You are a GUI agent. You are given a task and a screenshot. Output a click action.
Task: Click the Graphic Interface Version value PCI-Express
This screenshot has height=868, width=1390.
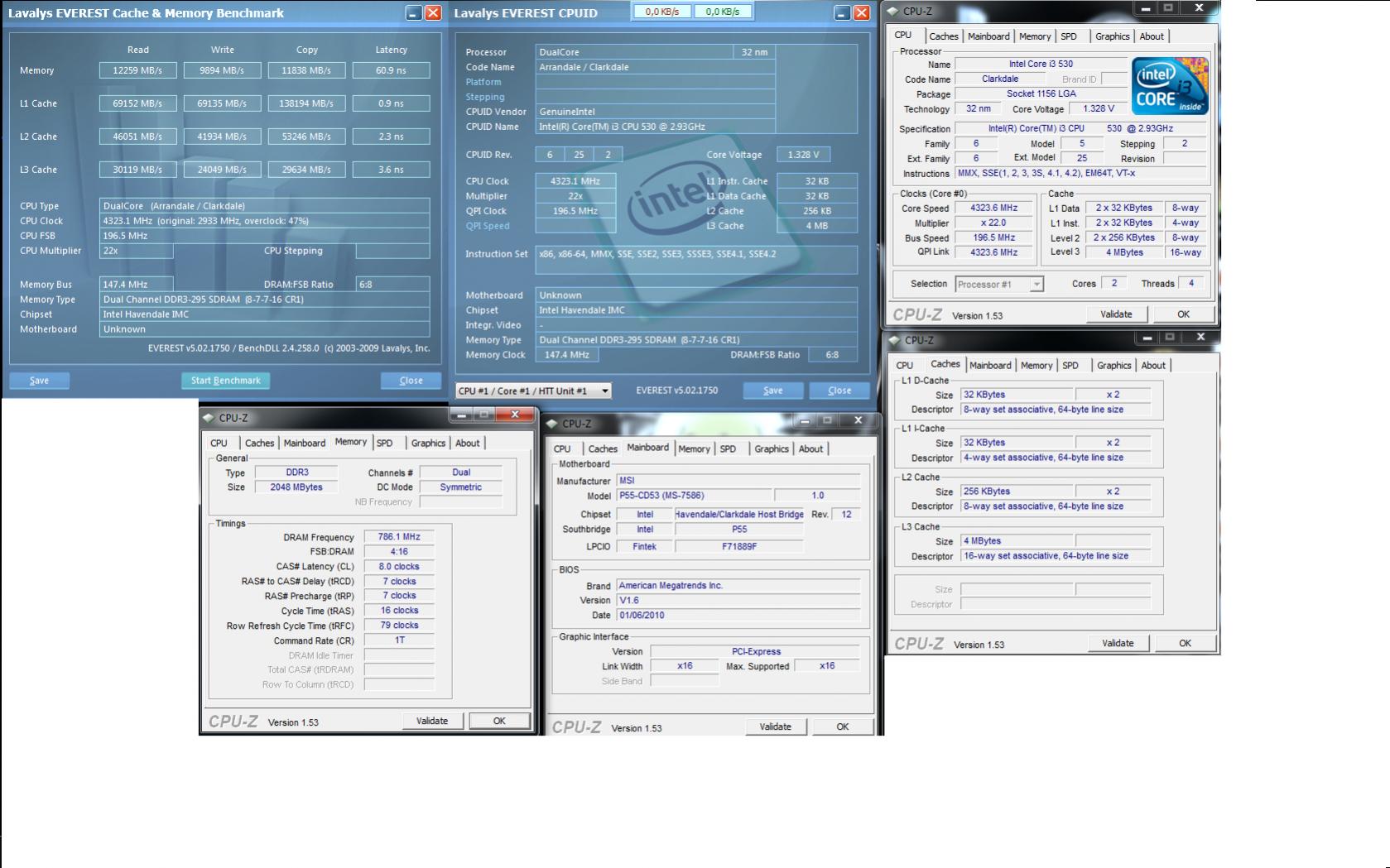point(756,652)
